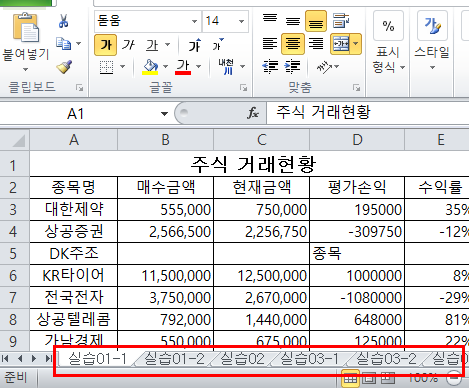Click cell with value 11,500,000
The image size is (469, 388).
point(166,276)
